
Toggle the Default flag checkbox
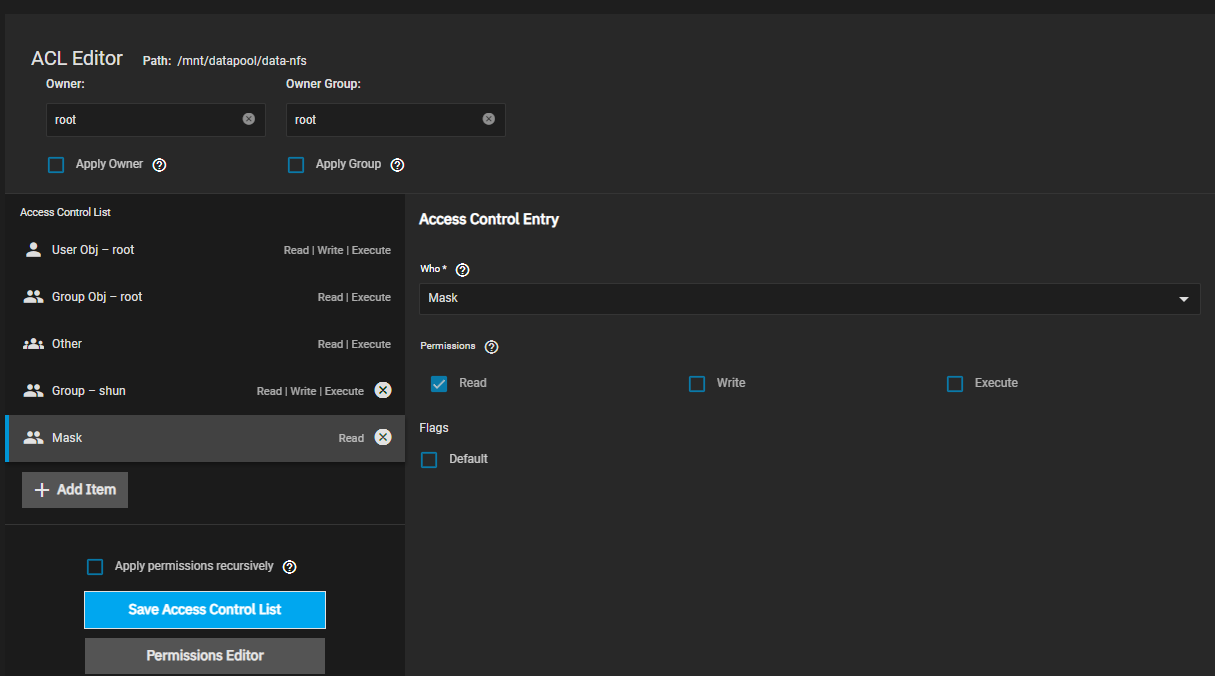pyautogui.click(x=429, y=460)
